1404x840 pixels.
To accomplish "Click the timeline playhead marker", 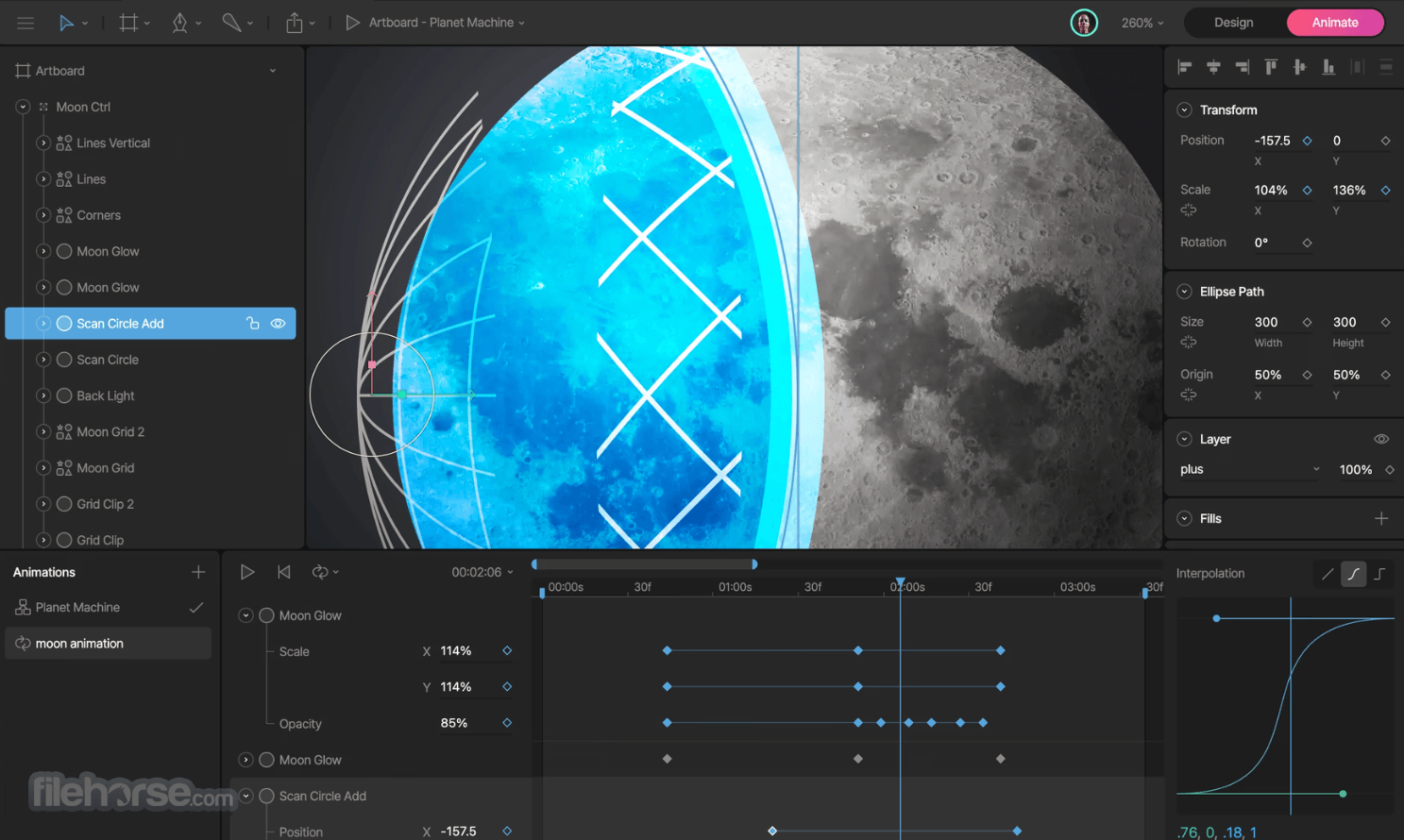I will [x=900, y=583].
